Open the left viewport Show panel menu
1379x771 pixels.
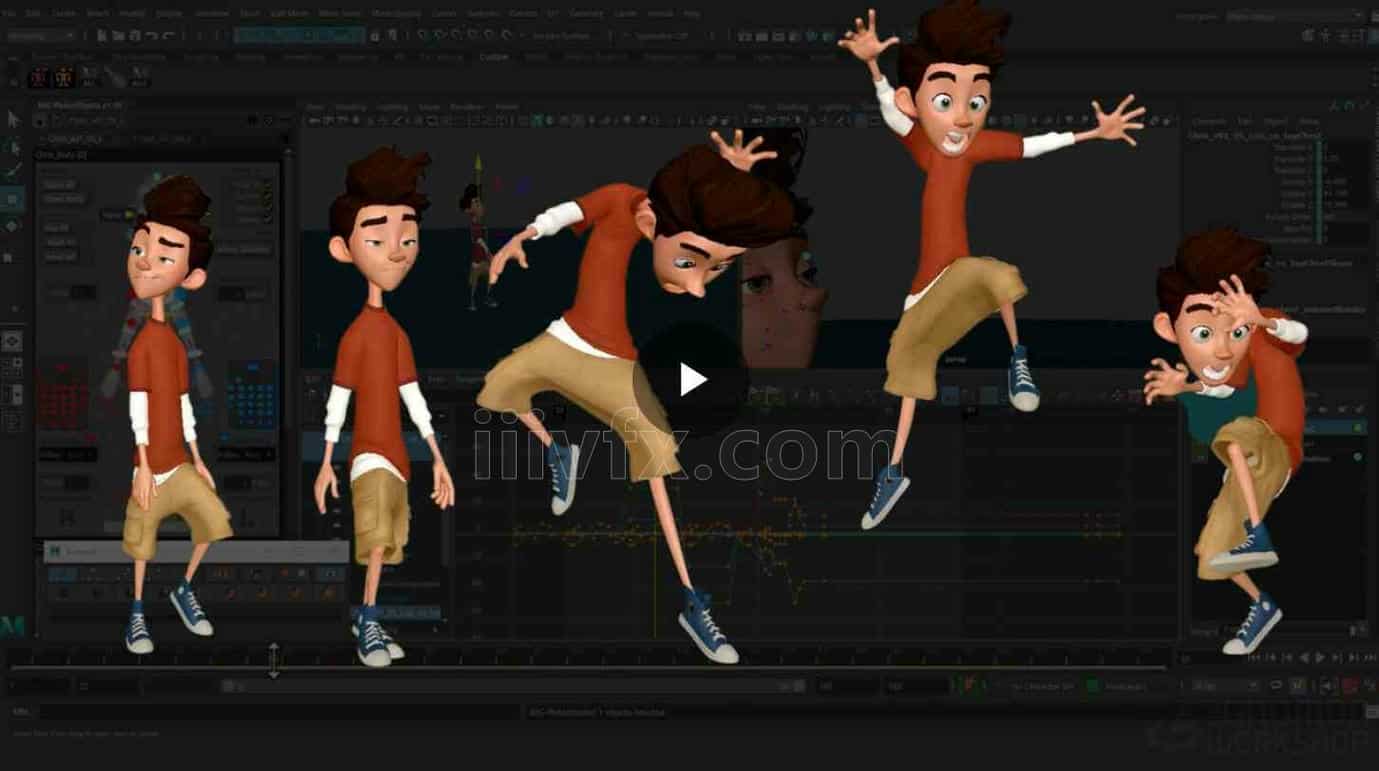tap(429, 107)
